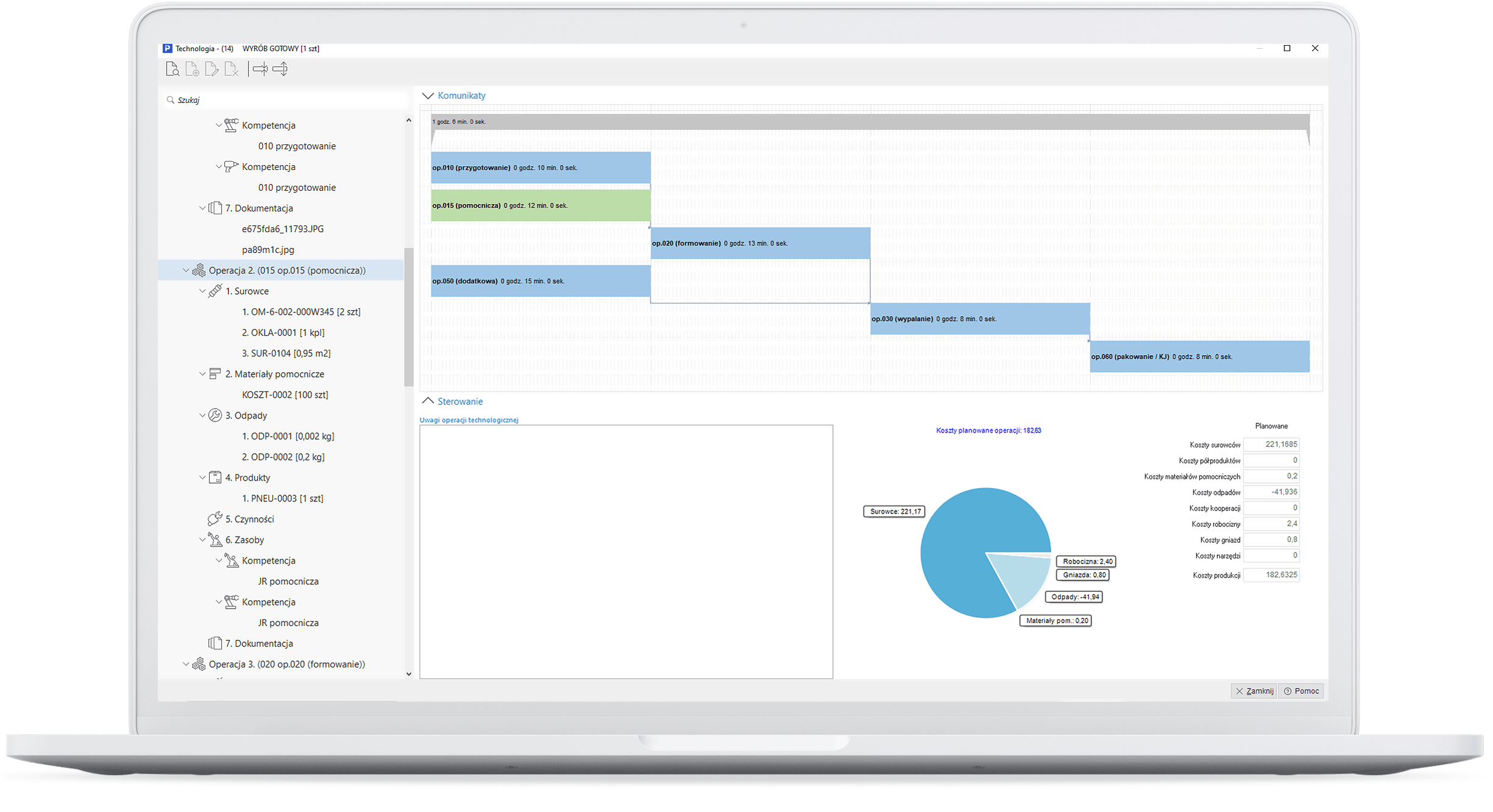The height and width of the screenshot is (812, 1493).
Task: Click the pie chart label Surowce: 221,17
Action: (895, 512)
